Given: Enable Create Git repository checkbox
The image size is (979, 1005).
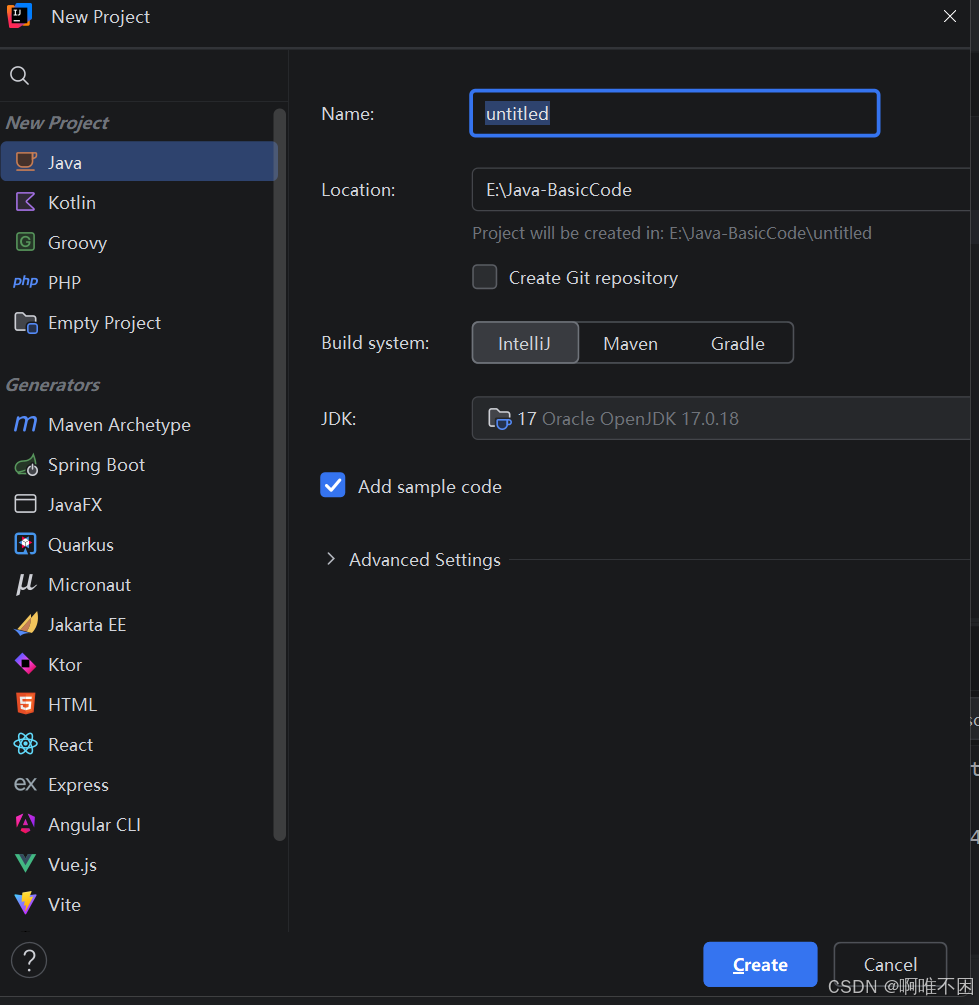Looking at the screenshot, I should [x=485, y=277].
